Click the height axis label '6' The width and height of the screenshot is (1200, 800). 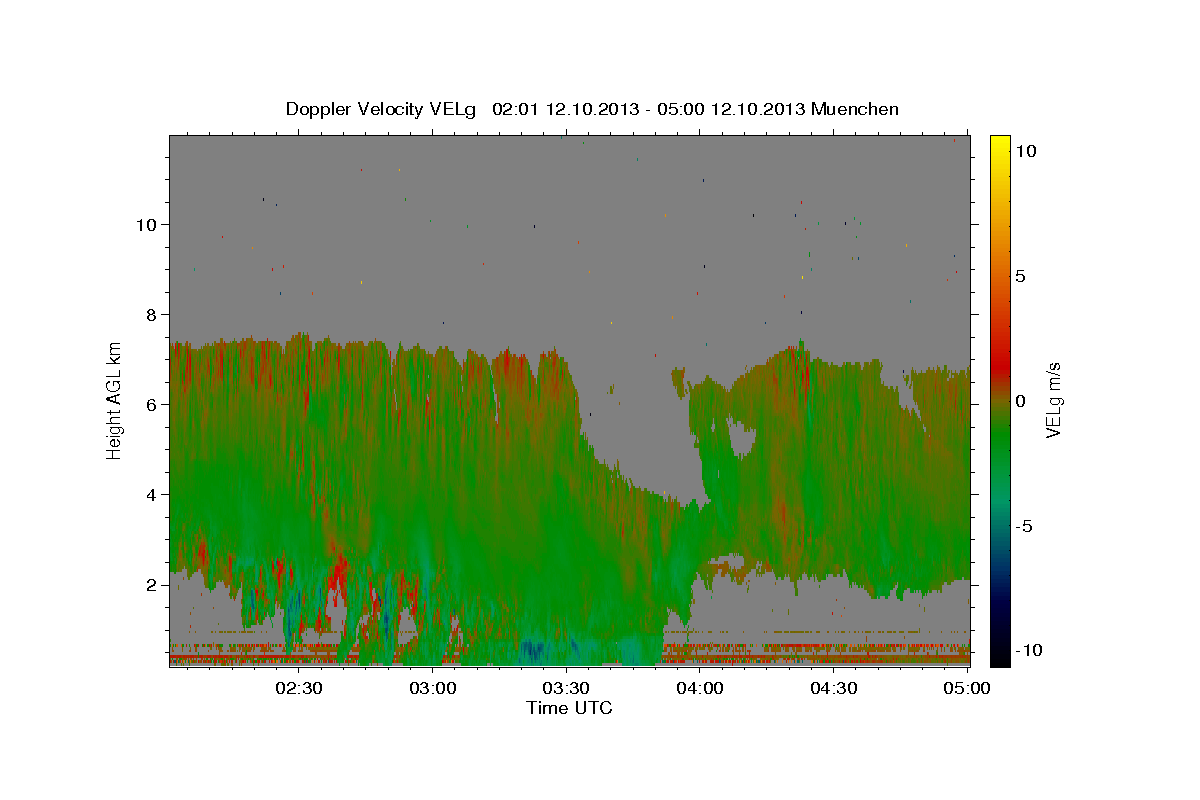coord(149,404)
